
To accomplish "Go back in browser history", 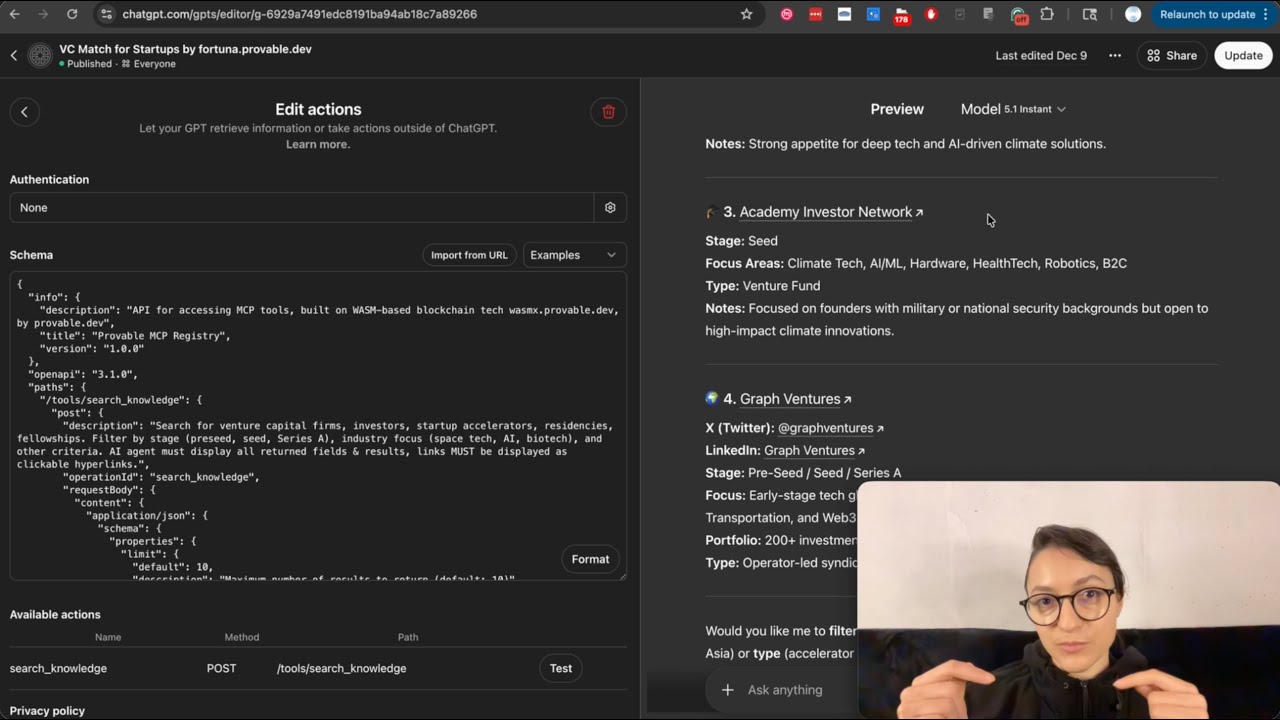I will pos(14,14).
